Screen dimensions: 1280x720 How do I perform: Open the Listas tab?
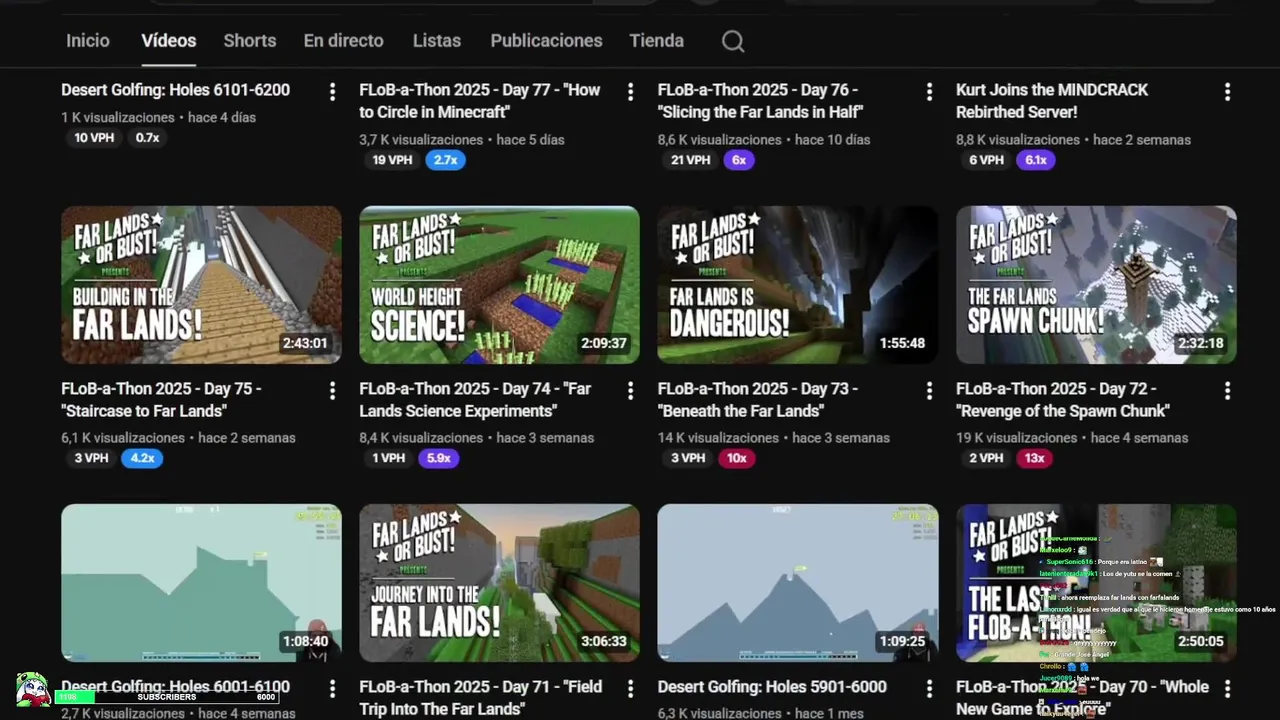(437, 41)
